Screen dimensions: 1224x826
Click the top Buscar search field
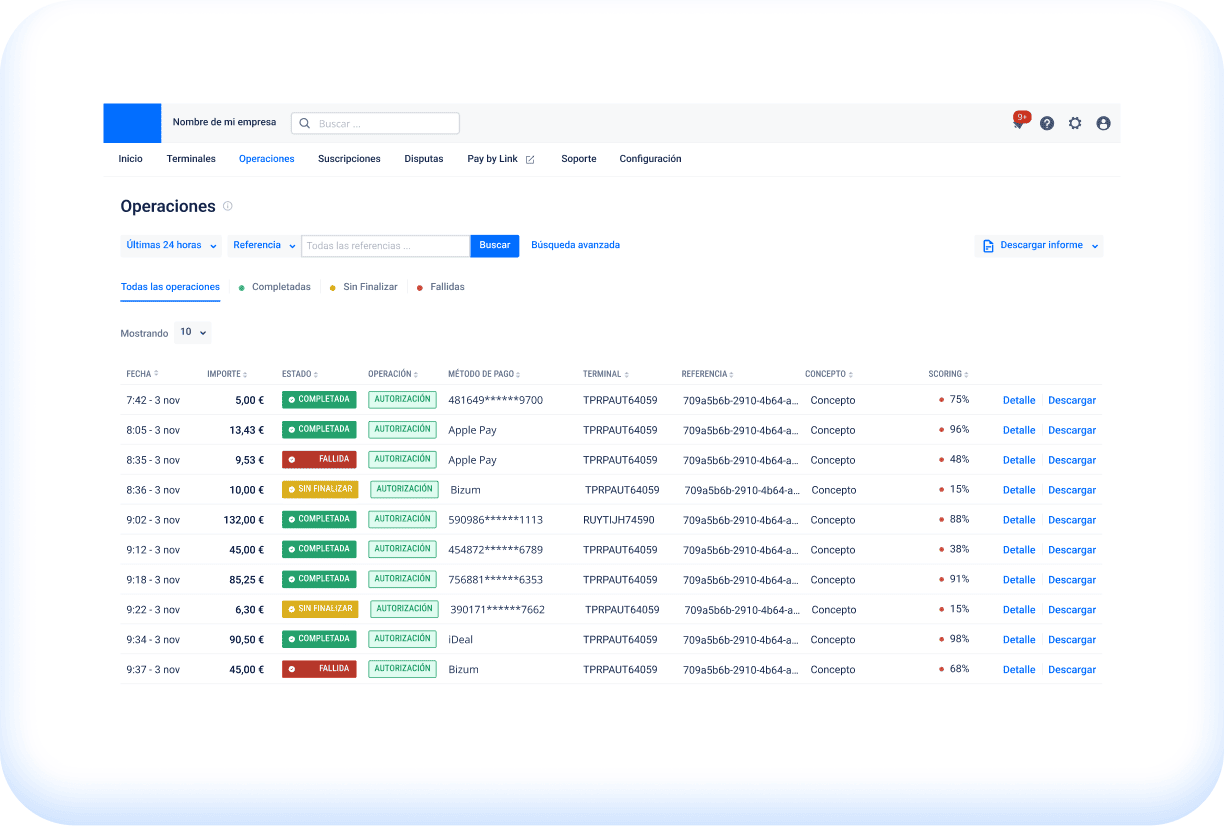click(x=375, y=123)
